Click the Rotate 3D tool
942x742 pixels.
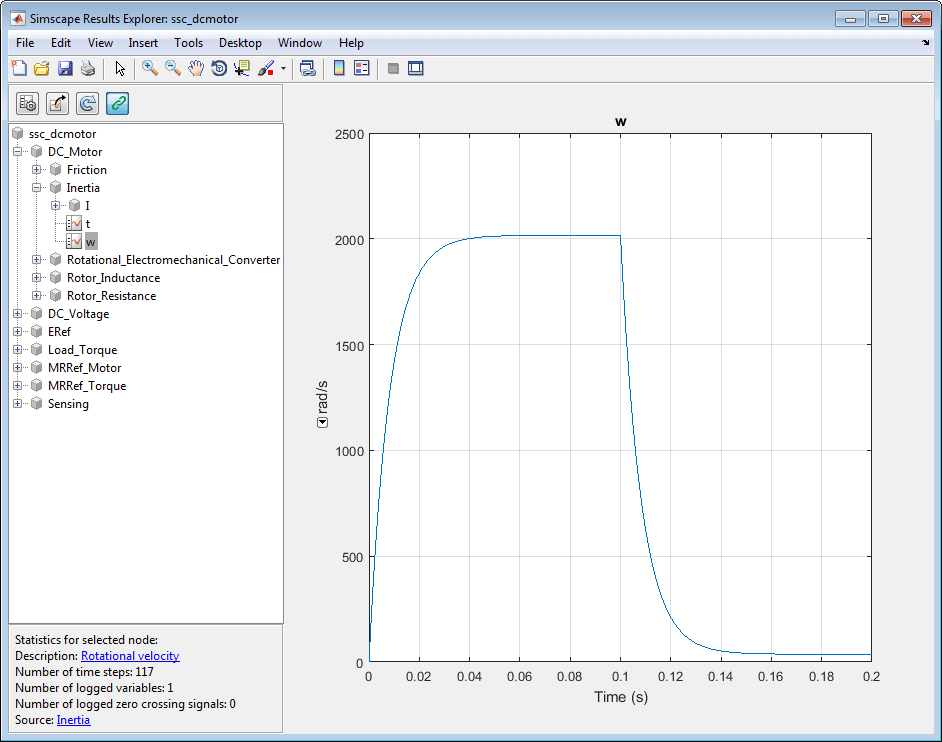click(219, 68)
